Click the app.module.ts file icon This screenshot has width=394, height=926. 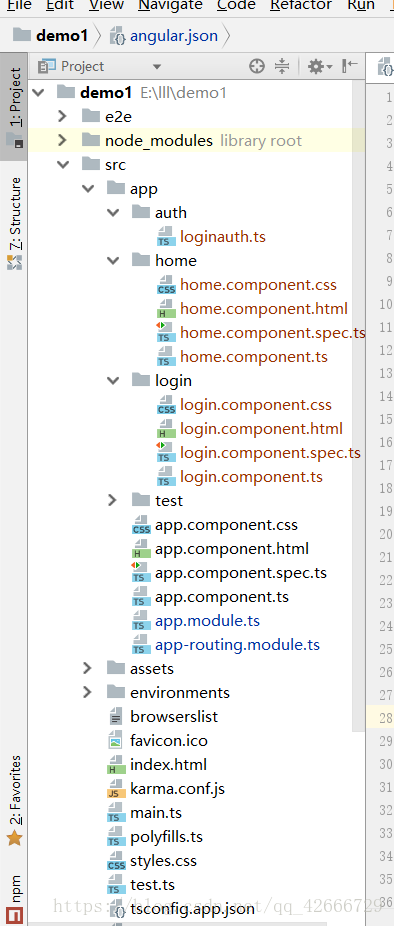[x=141, y=621]
